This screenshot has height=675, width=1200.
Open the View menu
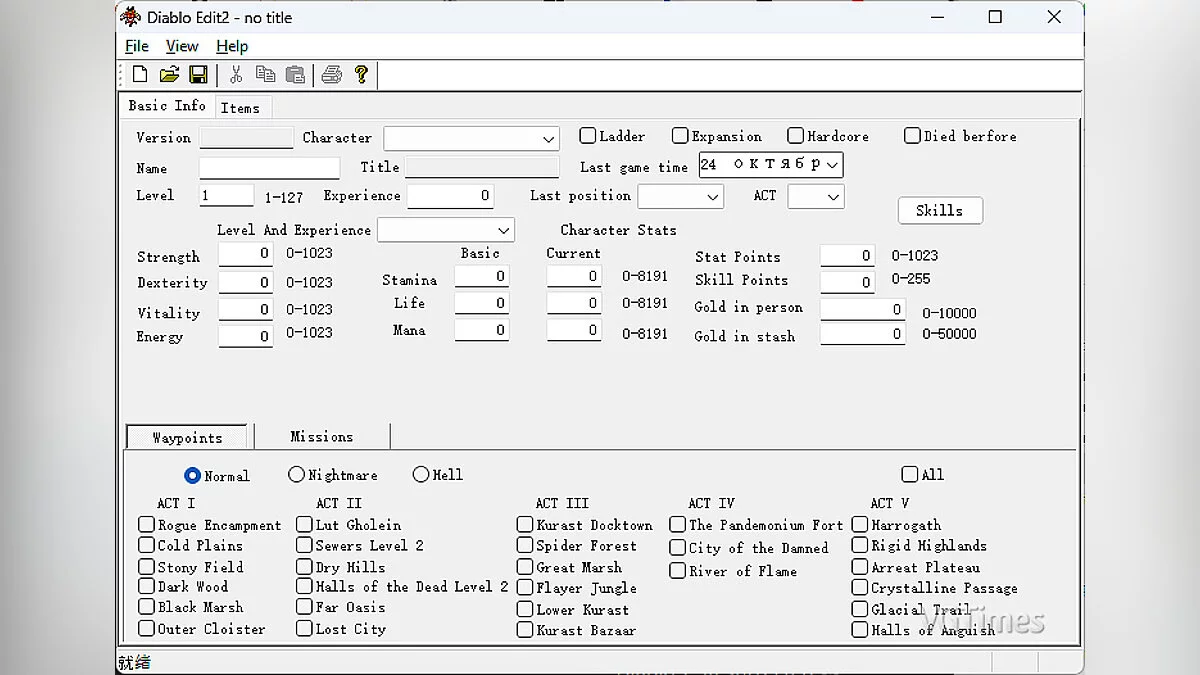[182, 46]
